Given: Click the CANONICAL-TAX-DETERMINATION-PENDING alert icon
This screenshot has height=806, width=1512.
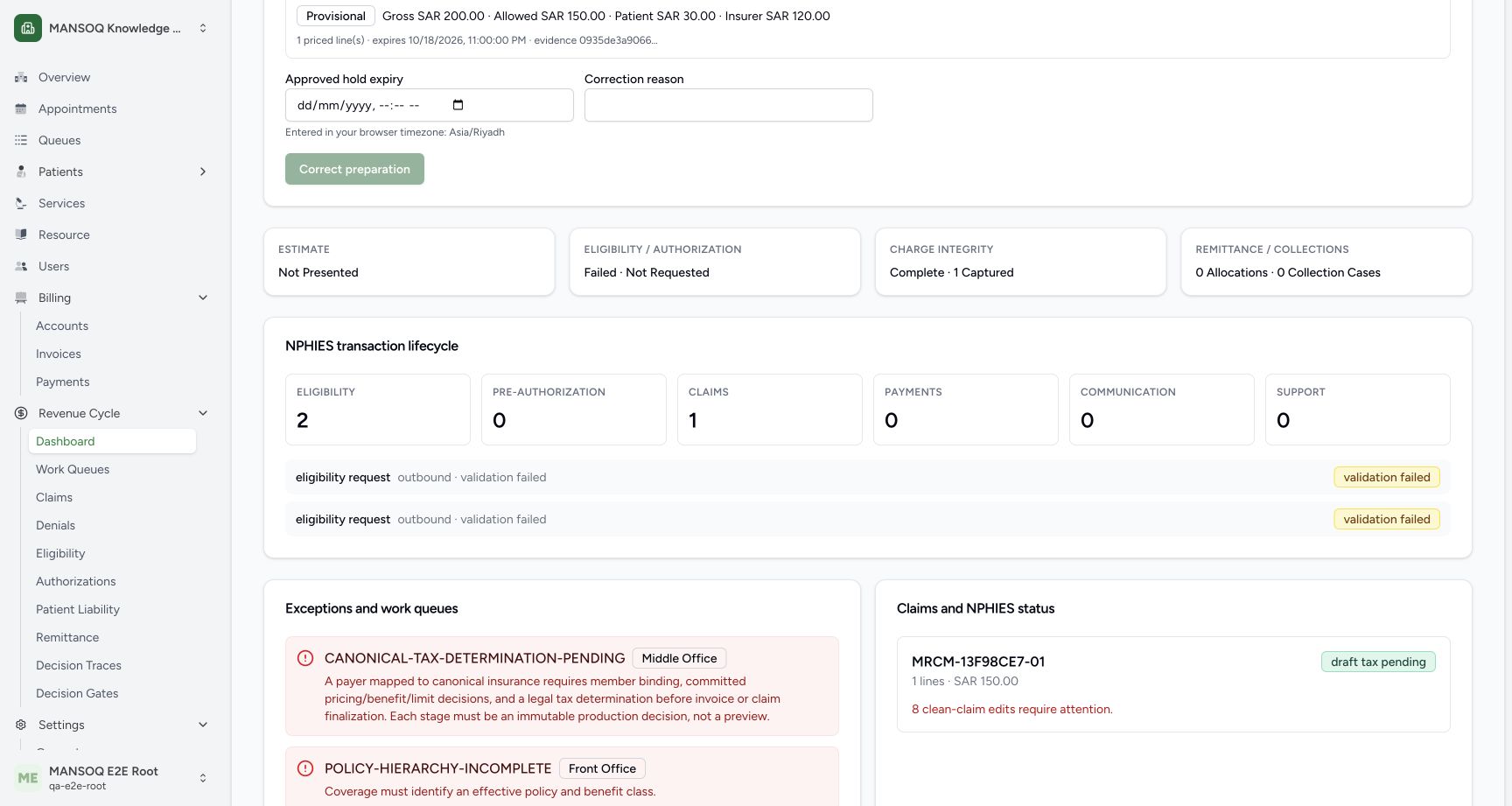Looking at the screenshot, I should (x=305, y=658).
